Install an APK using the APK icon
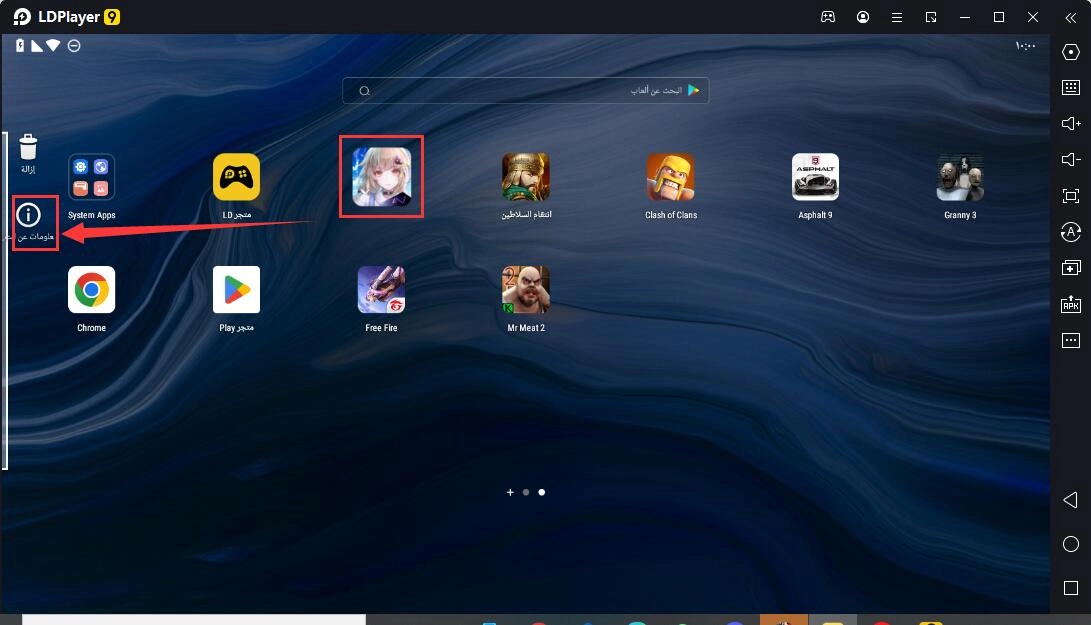Viewport: 1091px width, 625px height. click(x=1071, y=304)
